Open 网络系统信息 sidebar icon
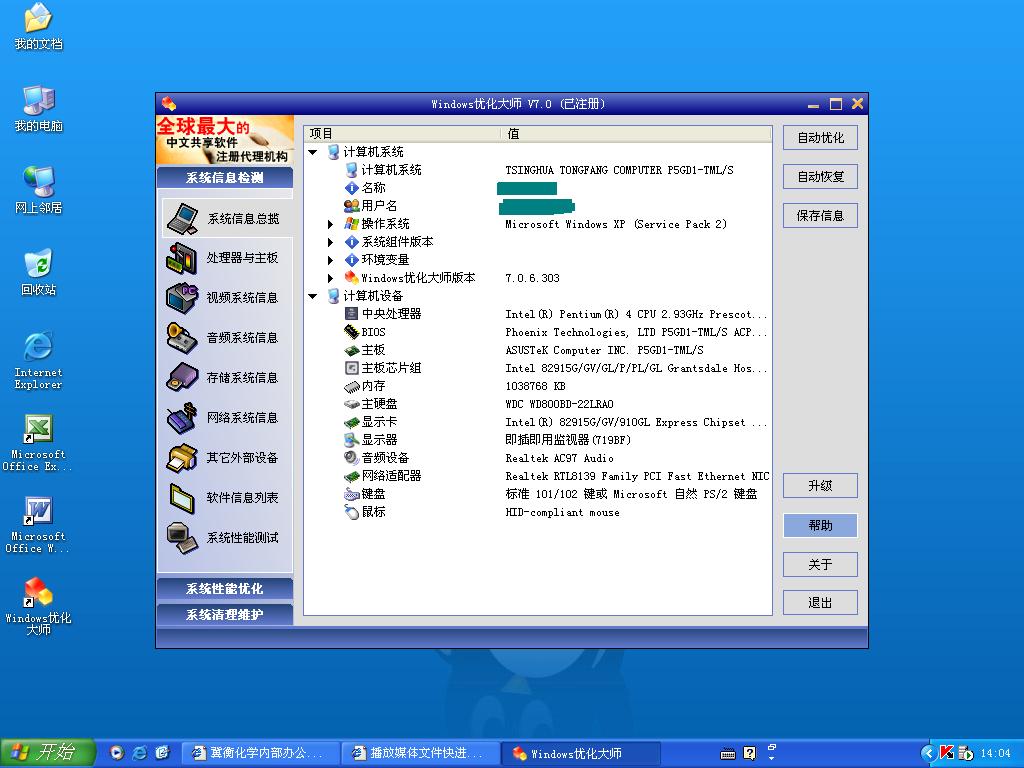 point(182,417)
